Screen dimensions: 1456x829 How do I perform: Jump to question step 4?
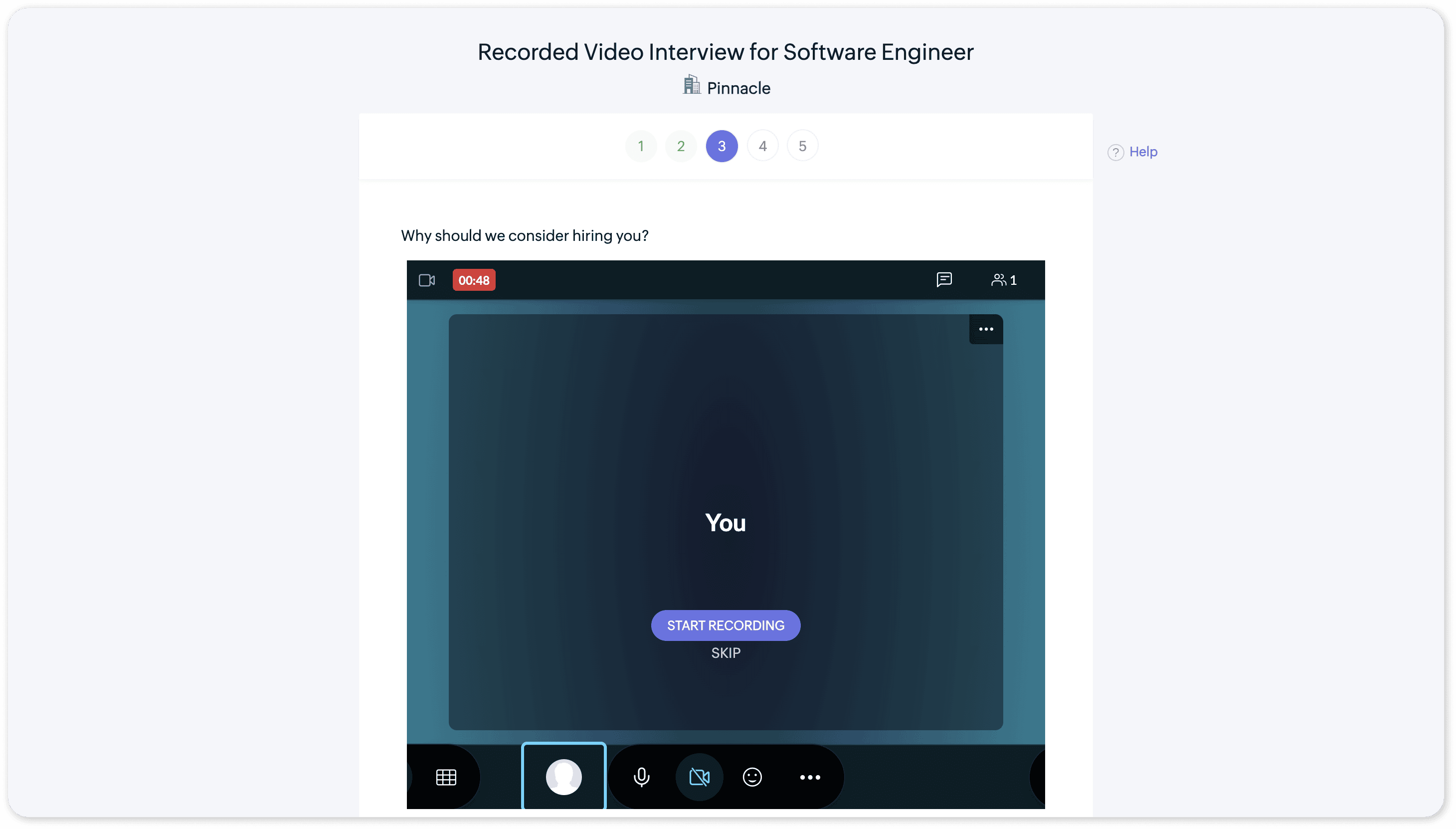(762, 146)
